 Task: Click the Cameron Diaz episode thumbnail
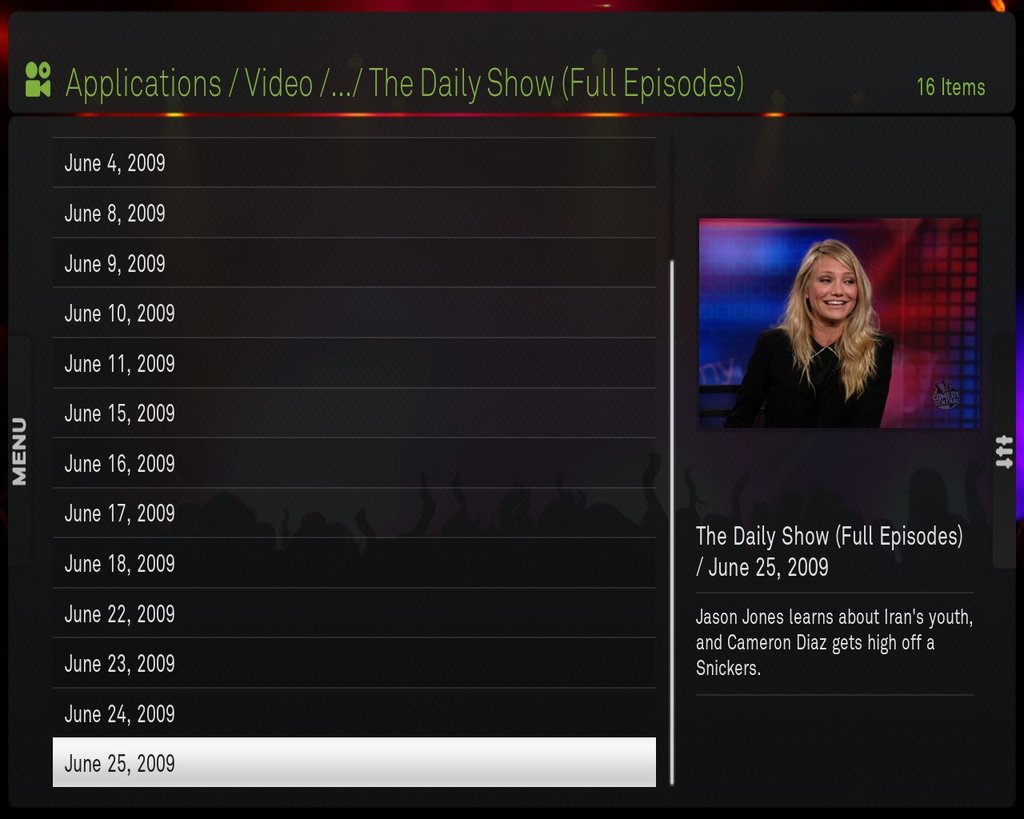pyautogui.click(x=839, y=323)
